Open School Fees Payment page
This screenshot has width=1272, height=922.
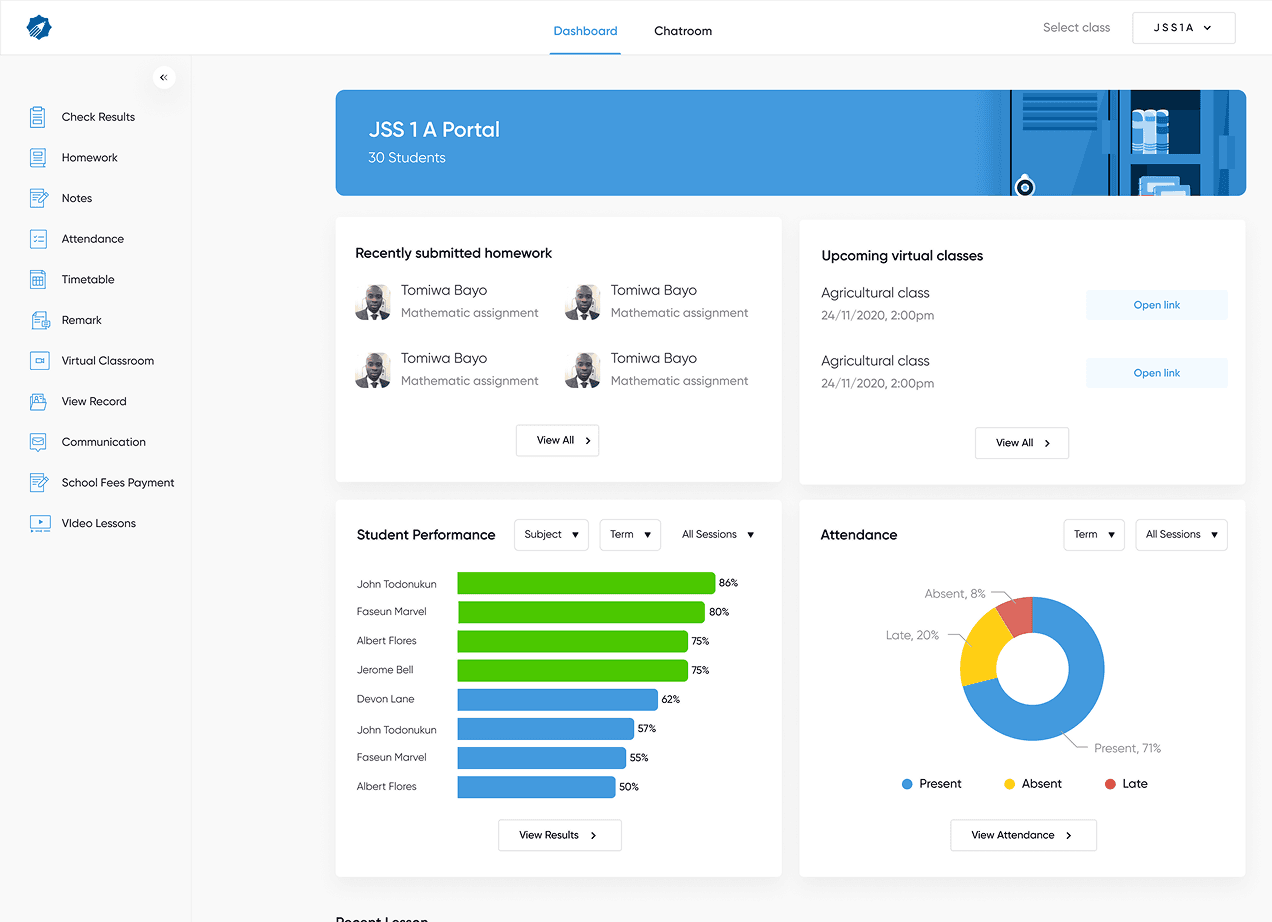[118, 483]
